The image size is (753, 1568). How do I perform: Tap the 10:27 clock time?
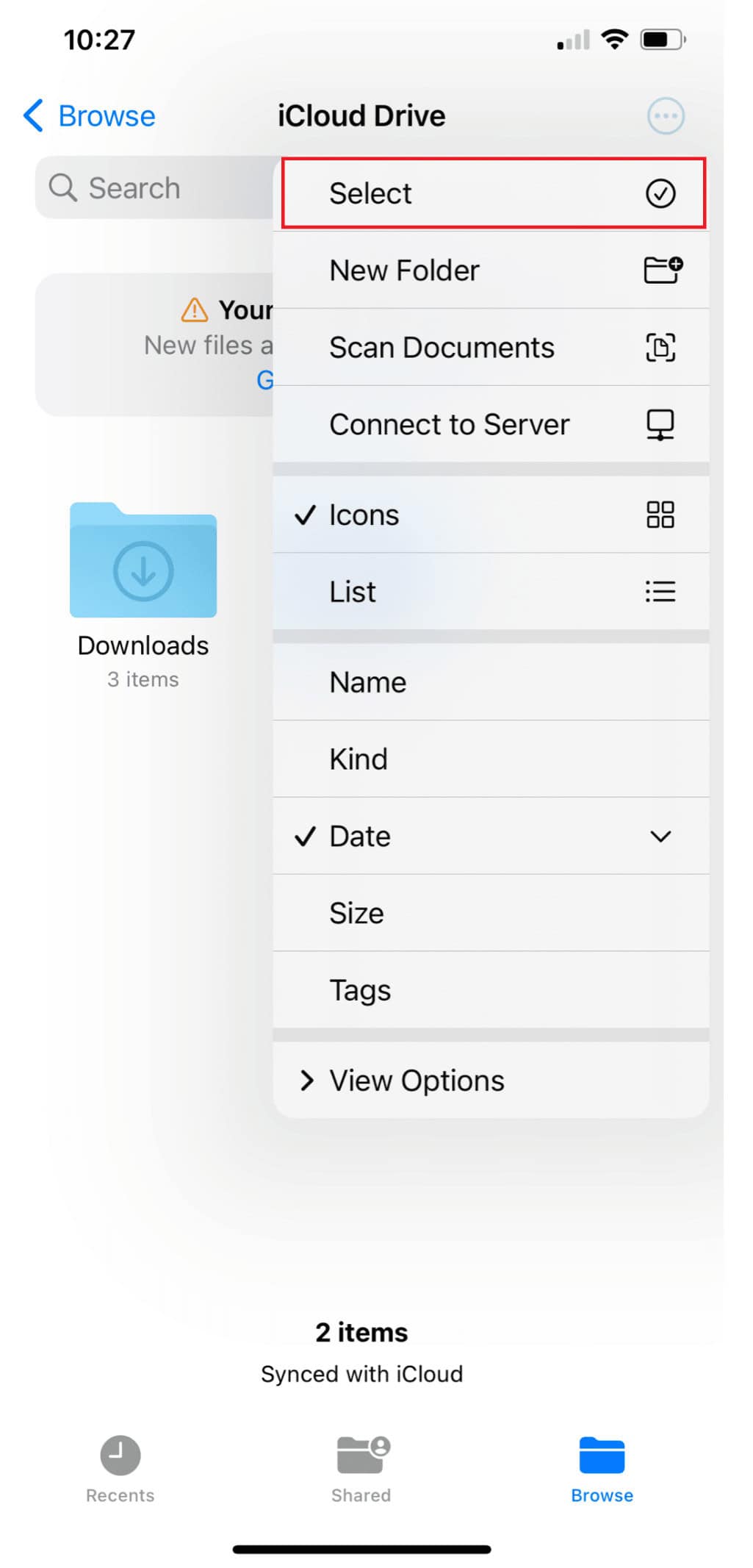(99, 40)
